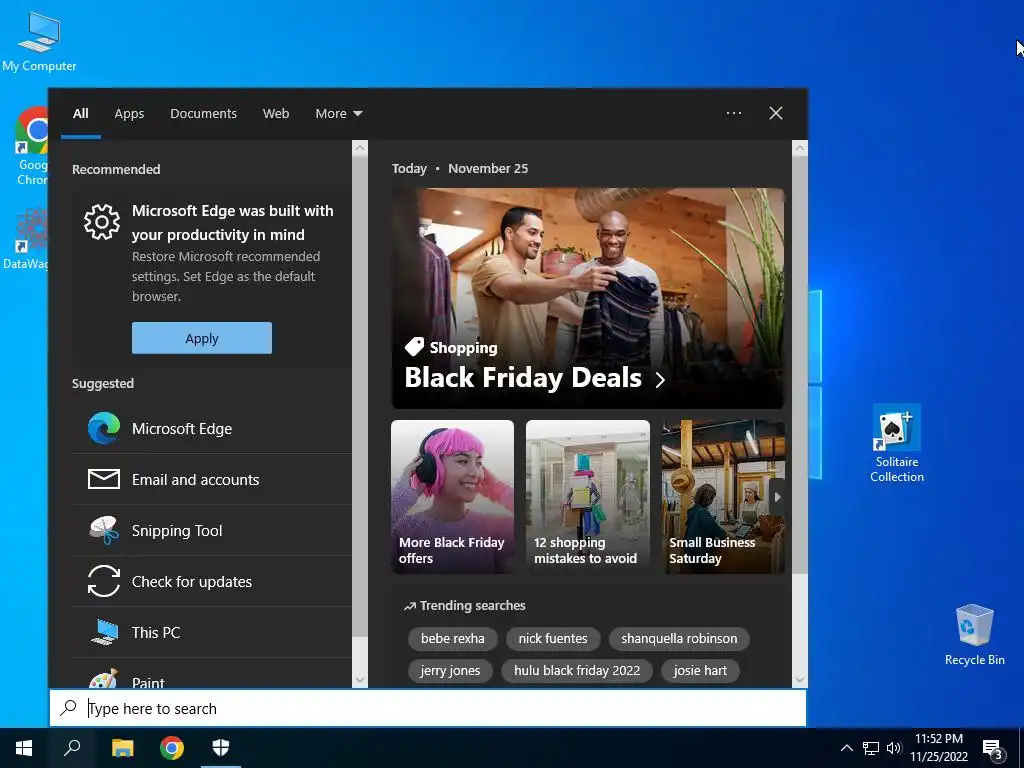This screenshot has height=768, width=1024.
Task: Click the trending searches arrow icon
Action: (409, 606)
